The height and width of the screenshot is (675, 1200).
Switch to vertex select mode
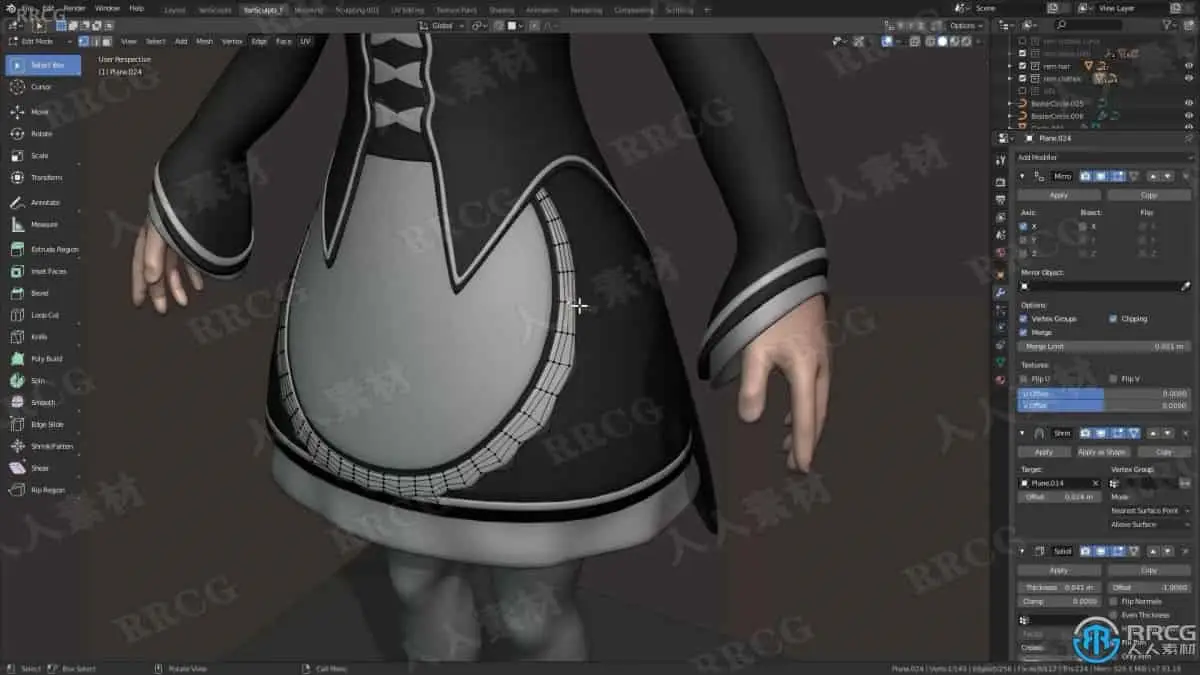pos(83,41)
